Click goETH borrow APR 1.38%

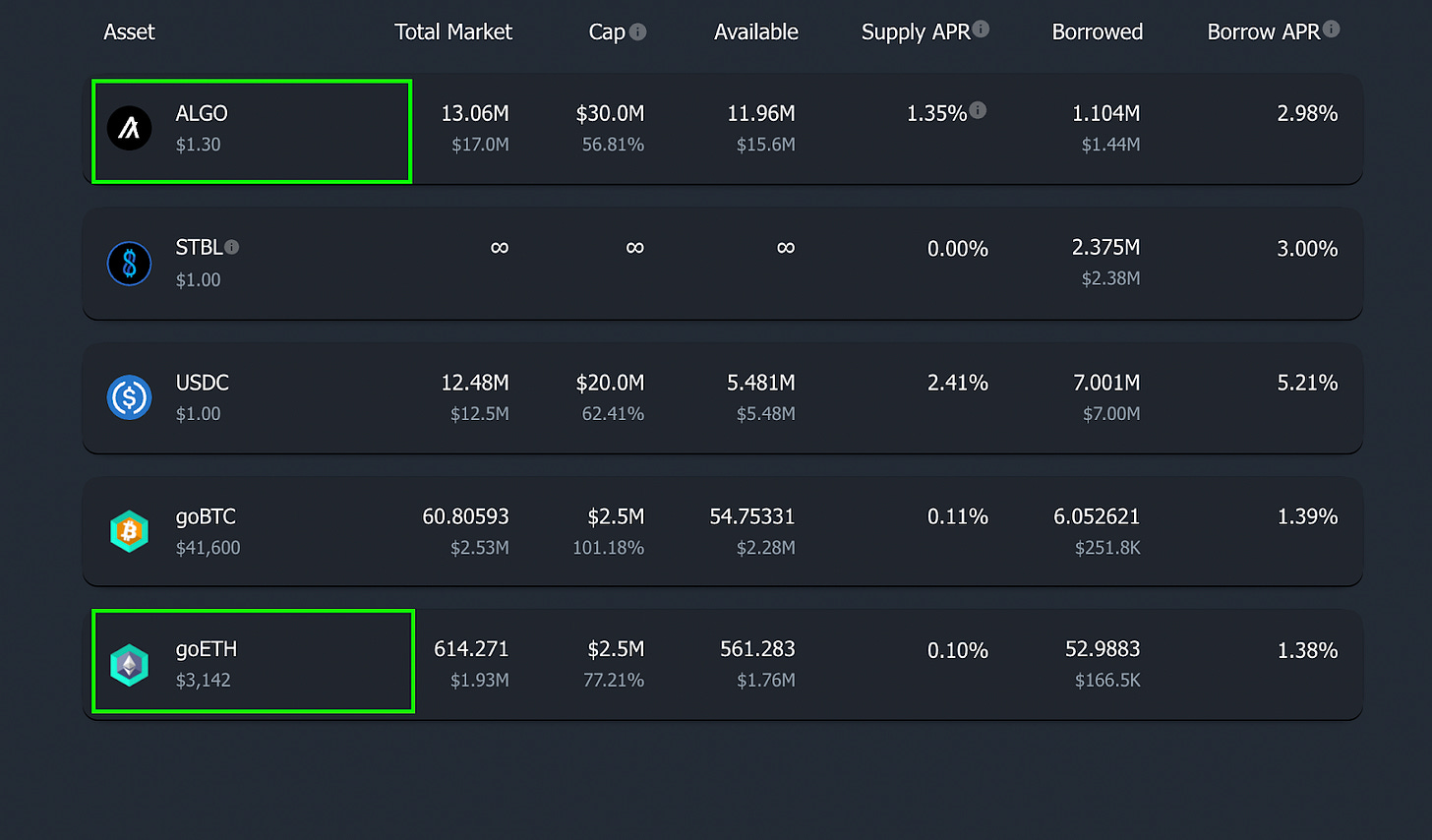pyautogui.click(x=1307, y=650)
